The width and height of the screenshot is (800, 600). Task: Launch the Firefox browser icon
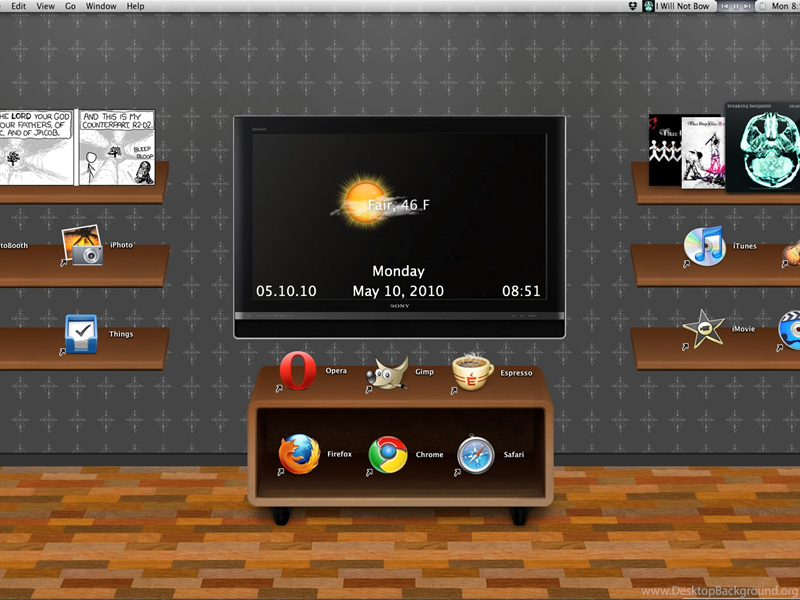point(298,454)
